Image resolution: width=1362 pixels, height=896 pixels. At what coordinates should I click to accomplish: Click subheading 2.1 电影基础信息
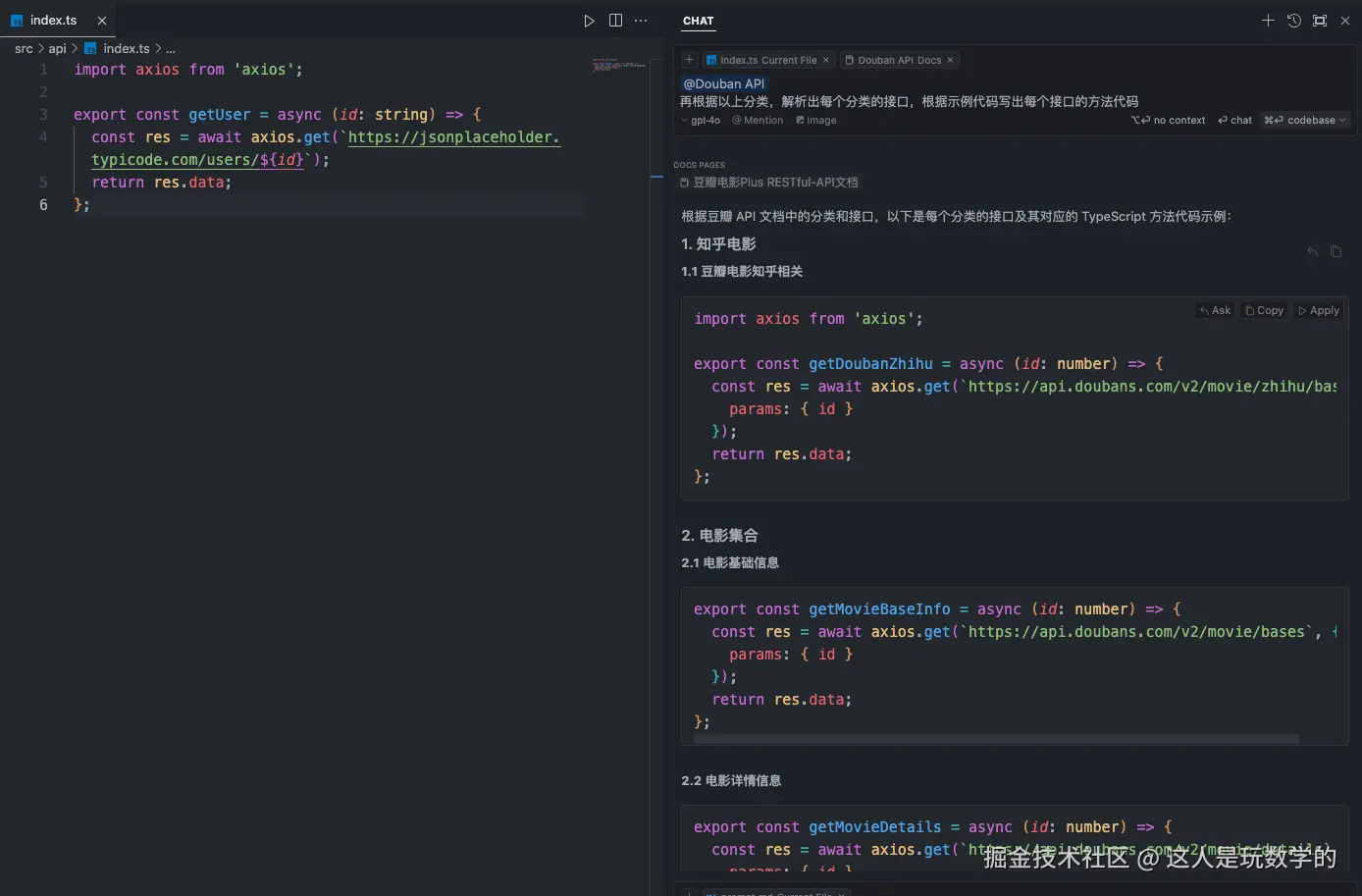[x=730, y=563]
